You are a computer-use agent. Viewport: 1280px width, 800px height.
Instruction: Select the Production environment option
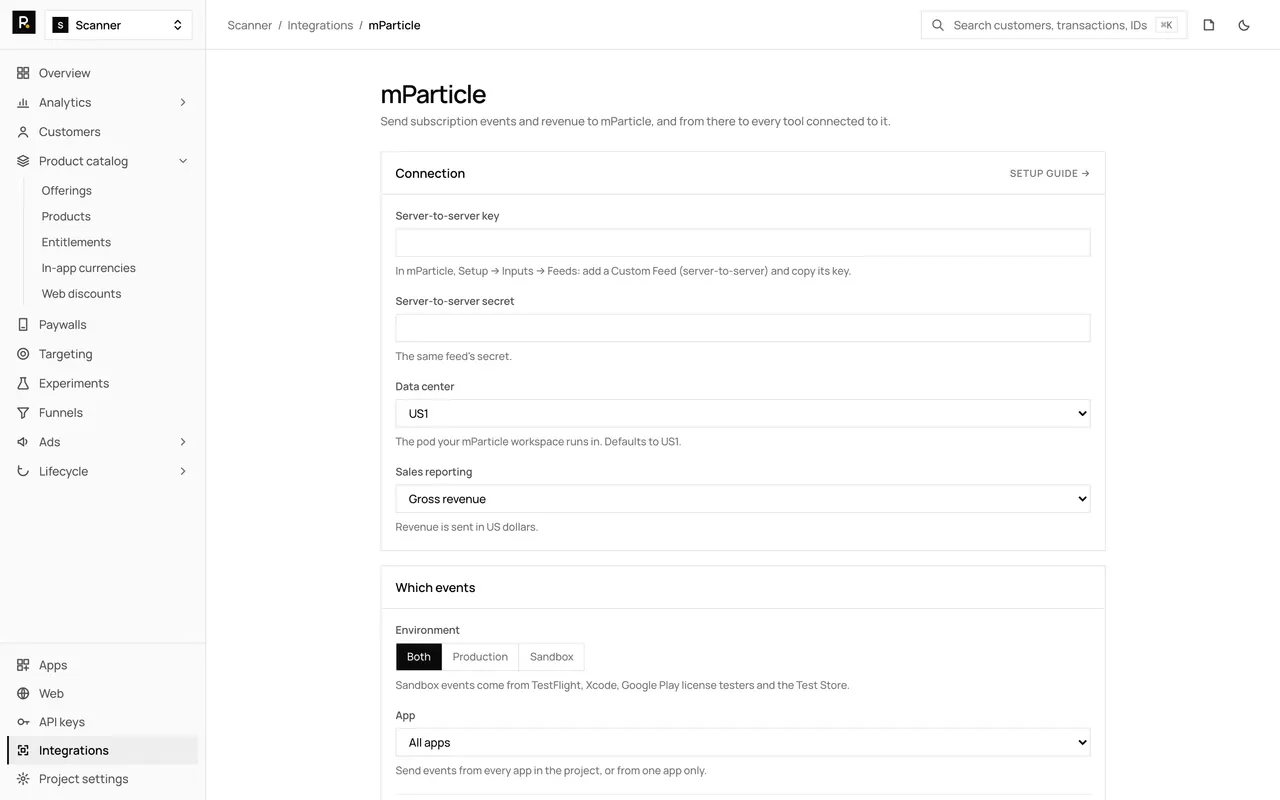pos(480,657)
